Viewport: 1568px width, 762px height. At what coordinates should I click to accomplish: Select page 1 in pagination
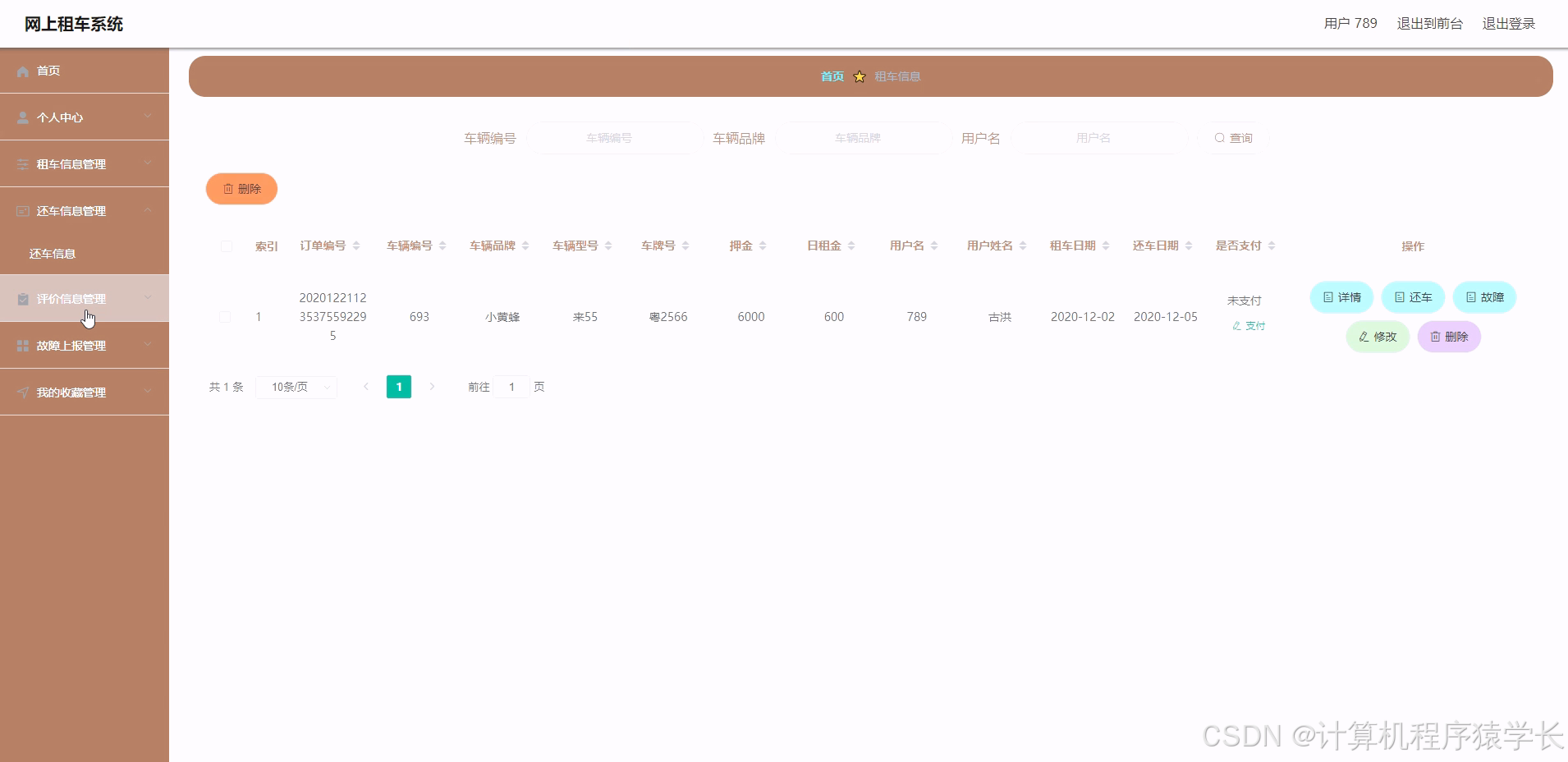pyautogui.click(x=399, y=387)
